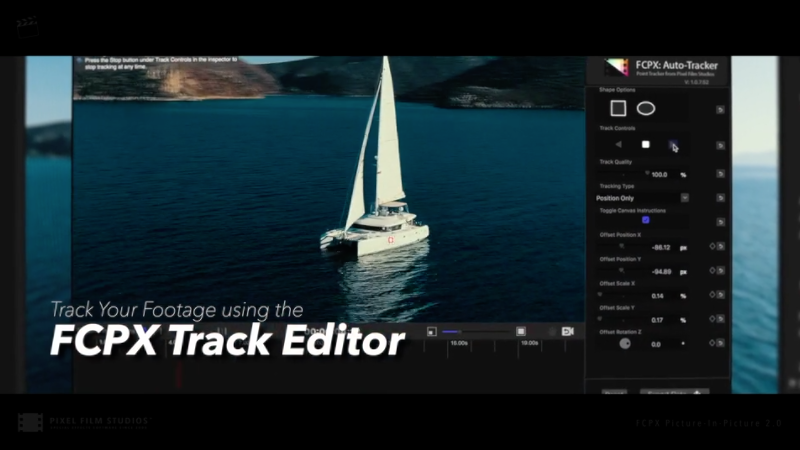Click the 19.00s timeline ruler mark
The image size is (800, 450).
pos(529,343)
